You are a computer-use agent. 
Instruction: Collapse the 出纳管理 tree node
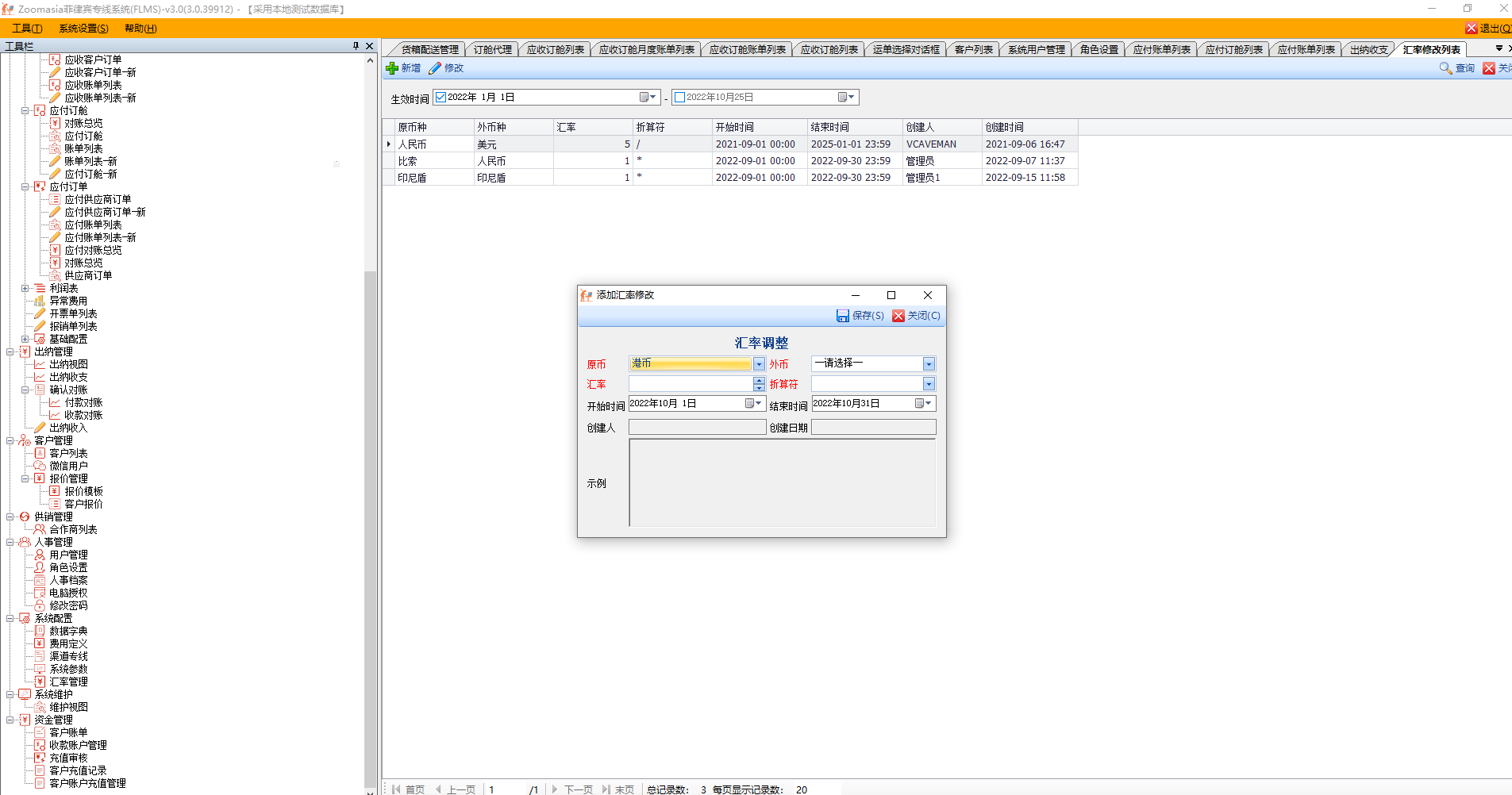click(10, 351)
